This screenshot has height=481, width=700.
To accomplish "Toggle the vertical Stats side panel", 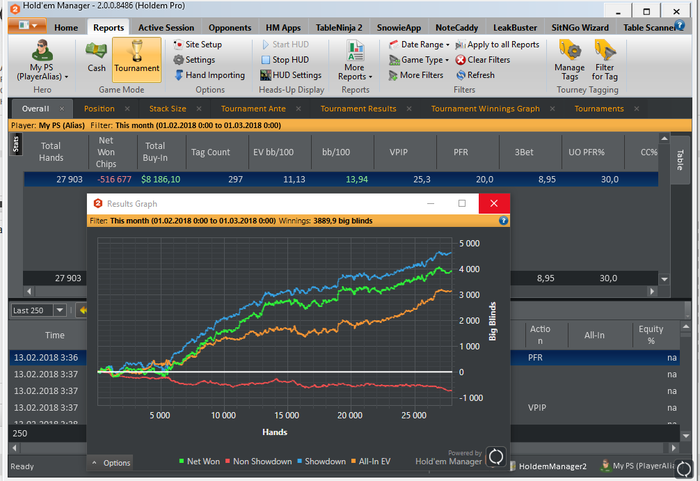I will tap(16, 144).
